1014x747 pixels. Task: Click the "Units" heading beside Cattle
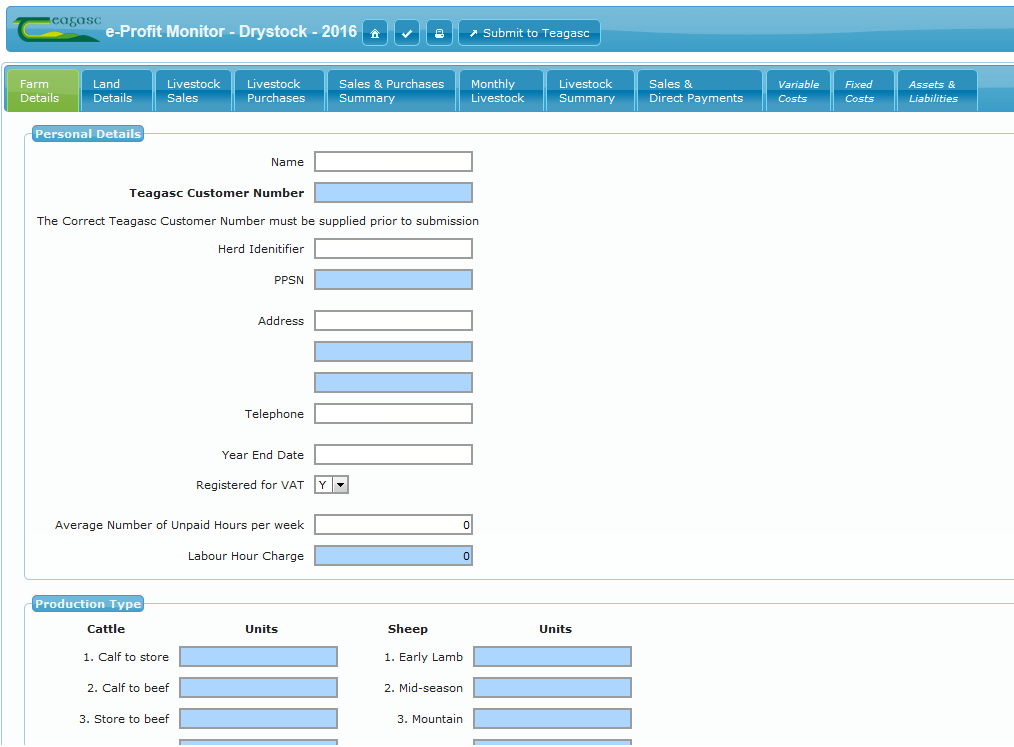point(261,629)
